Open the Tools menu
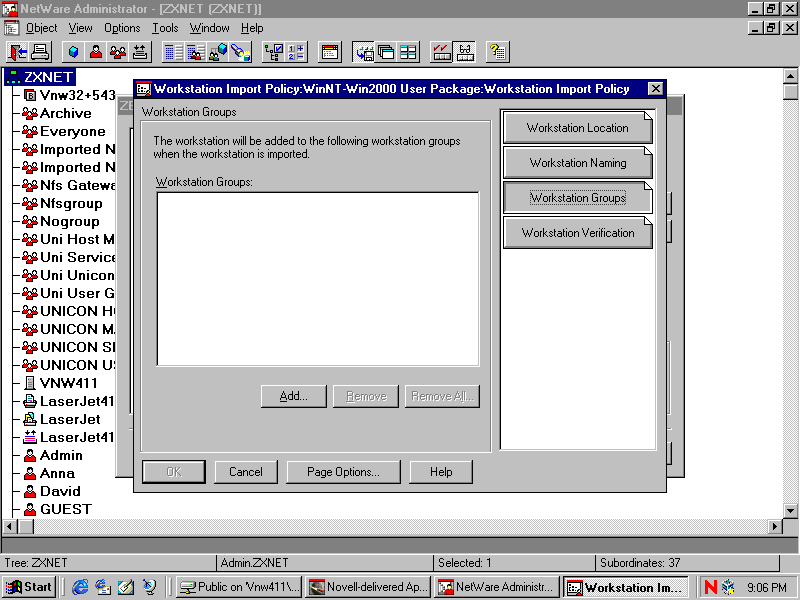 point(165,28)
